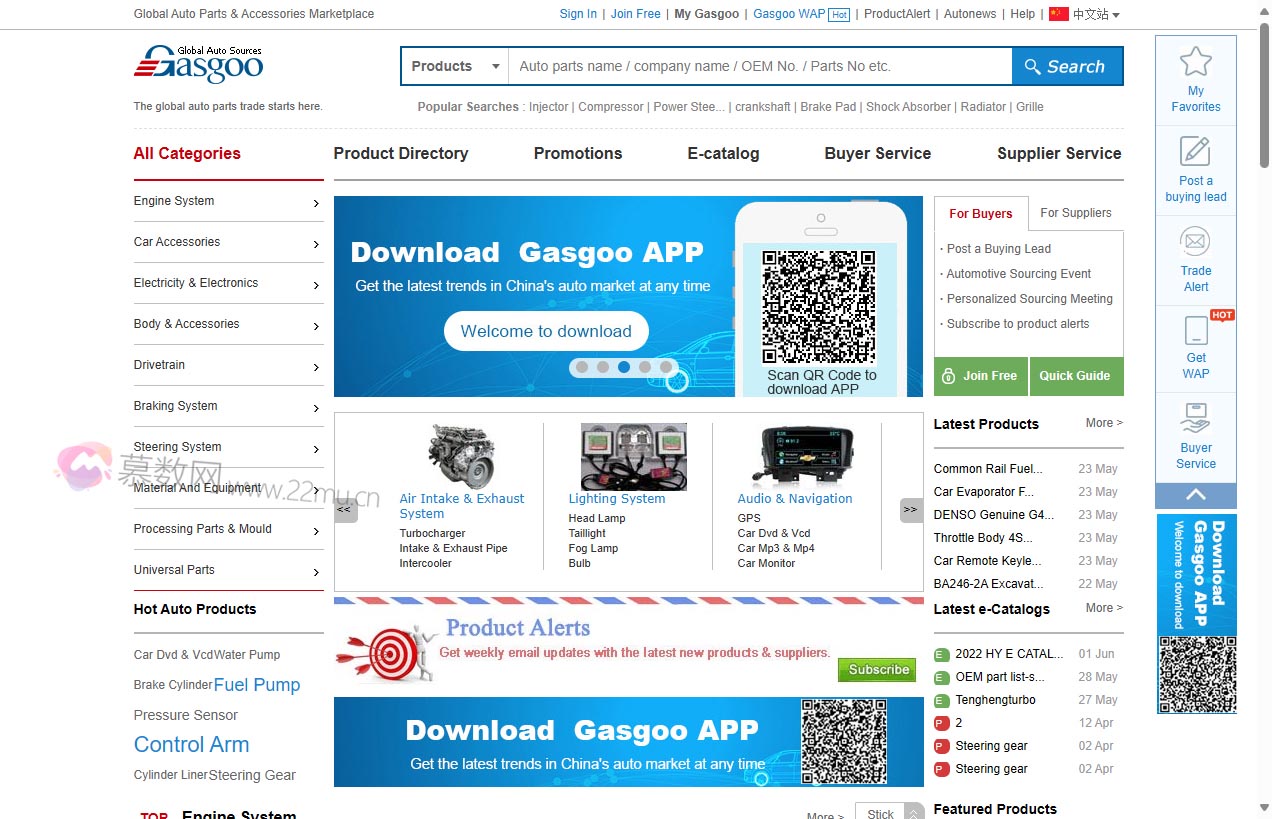Open the Get WAP phone icon
Viewport: 1272px width, 819px height.
(1195, 331)
